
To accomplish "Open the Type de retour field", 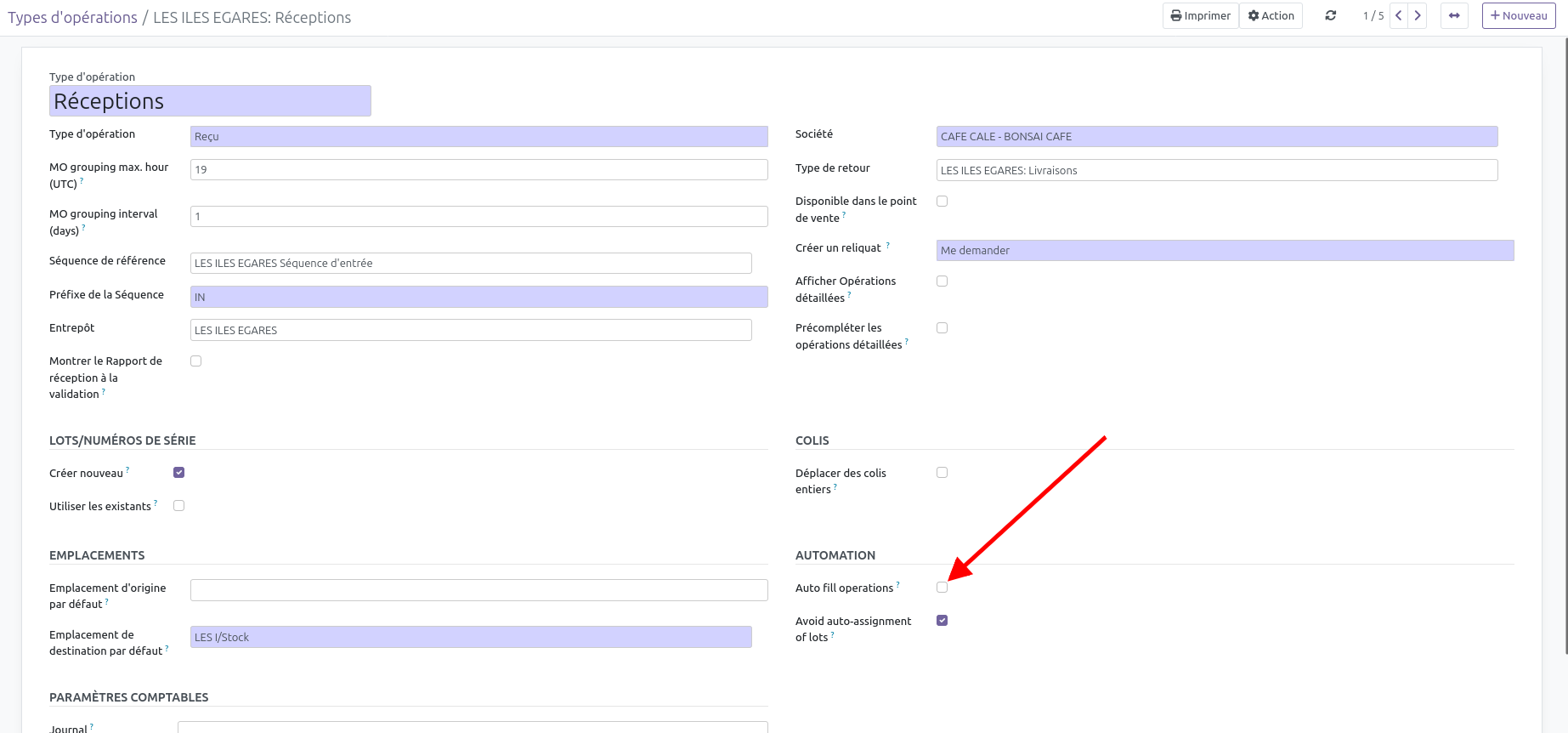I will coord(1216,171).
